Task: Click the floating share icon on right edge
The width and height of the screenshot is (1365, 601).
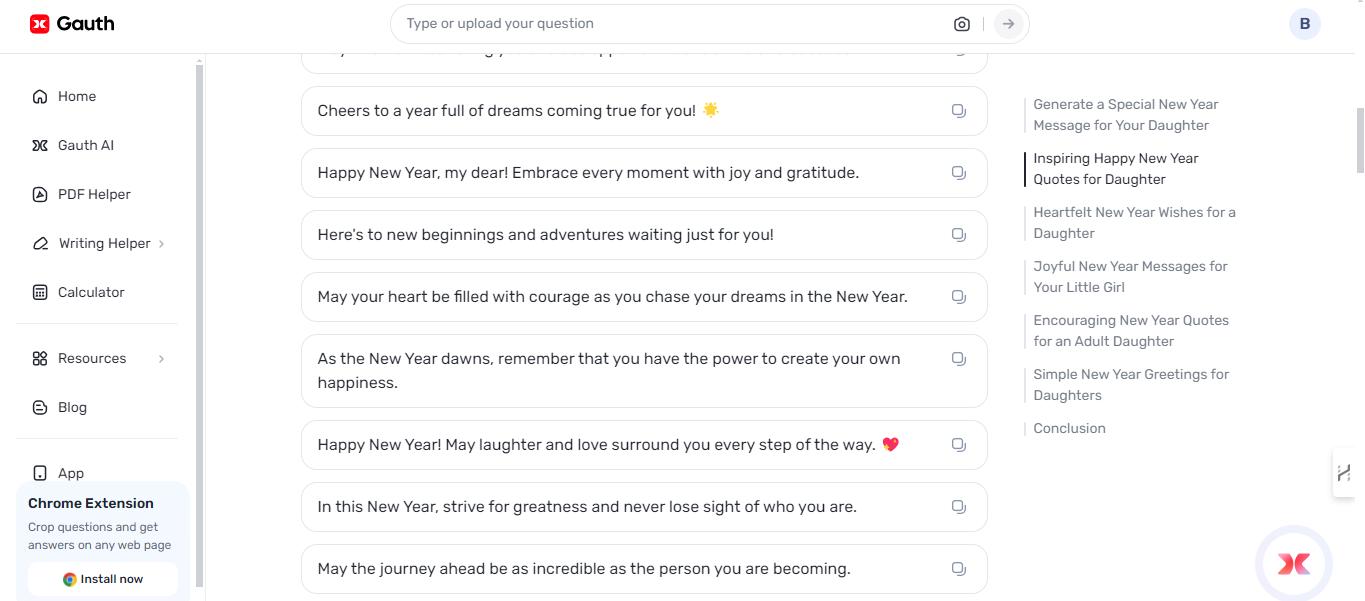Action: (1345, 473)
